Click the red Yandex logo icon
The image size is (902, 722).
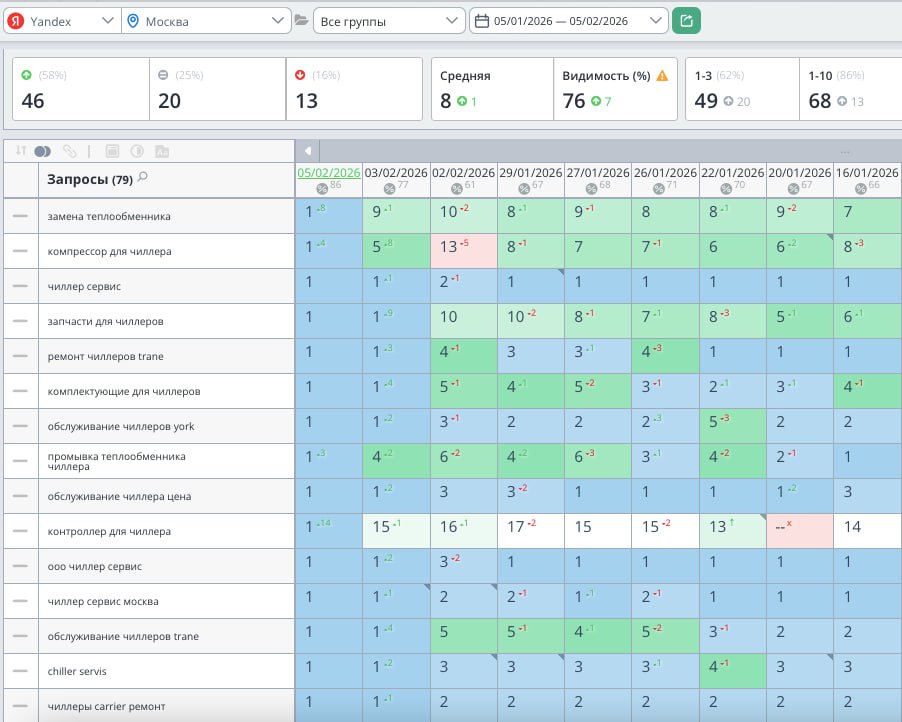coord(16,21)
